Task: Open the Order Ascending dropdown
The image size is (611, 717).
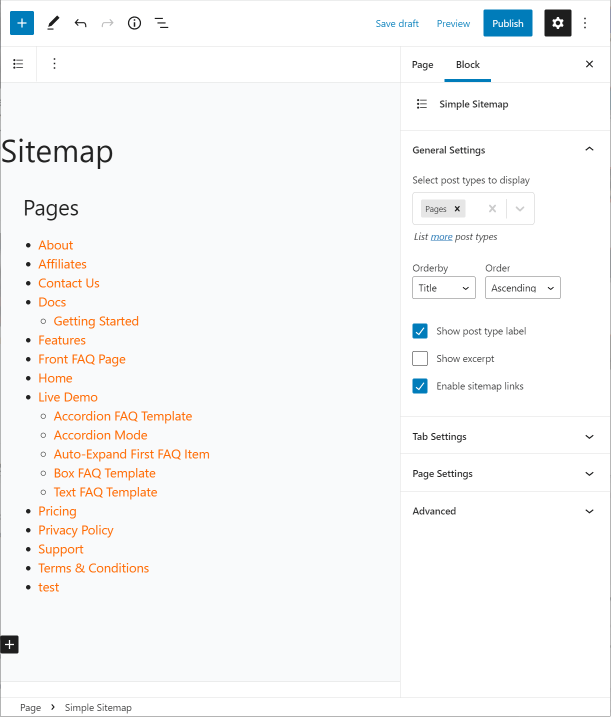Action: coord(522,288)
